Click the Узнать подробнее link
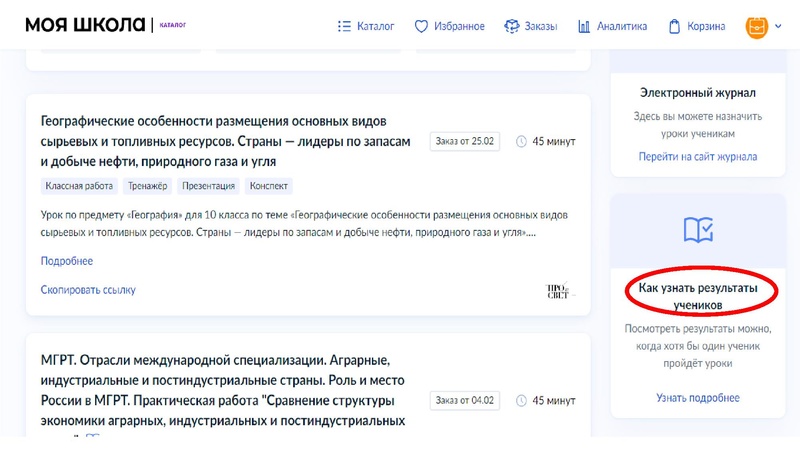Screen dimensions: 800x450 tap(697, 397)
